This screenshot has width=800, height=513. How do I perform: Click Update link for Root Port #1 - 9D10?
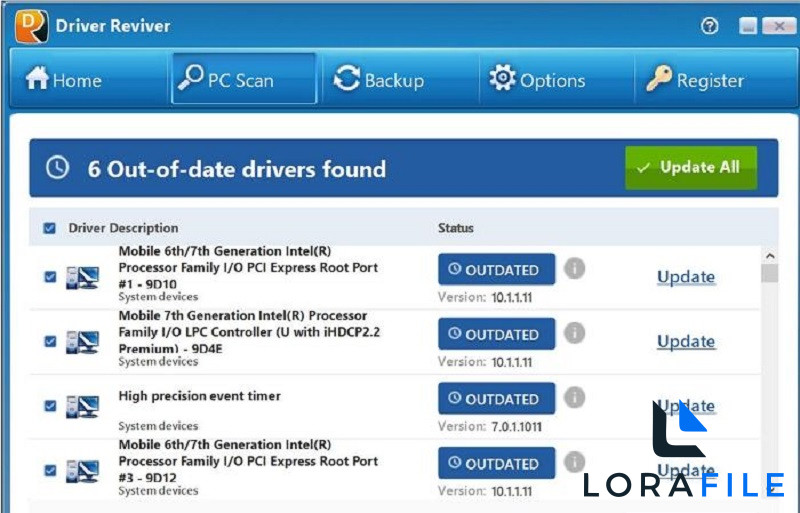[x=686, y=277]
